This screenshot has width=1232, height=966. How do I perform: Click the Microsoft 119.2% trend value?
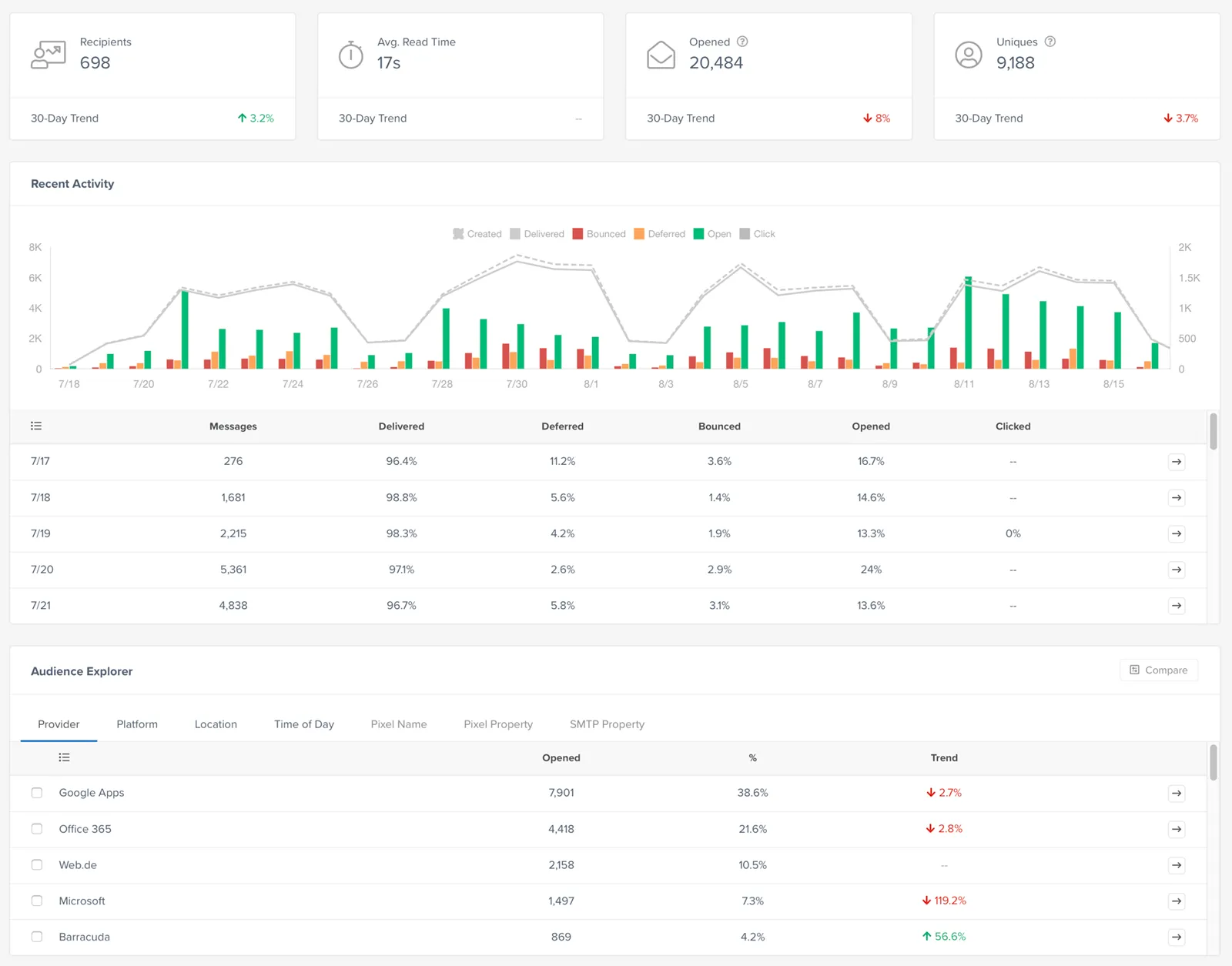tap(944, 901)
